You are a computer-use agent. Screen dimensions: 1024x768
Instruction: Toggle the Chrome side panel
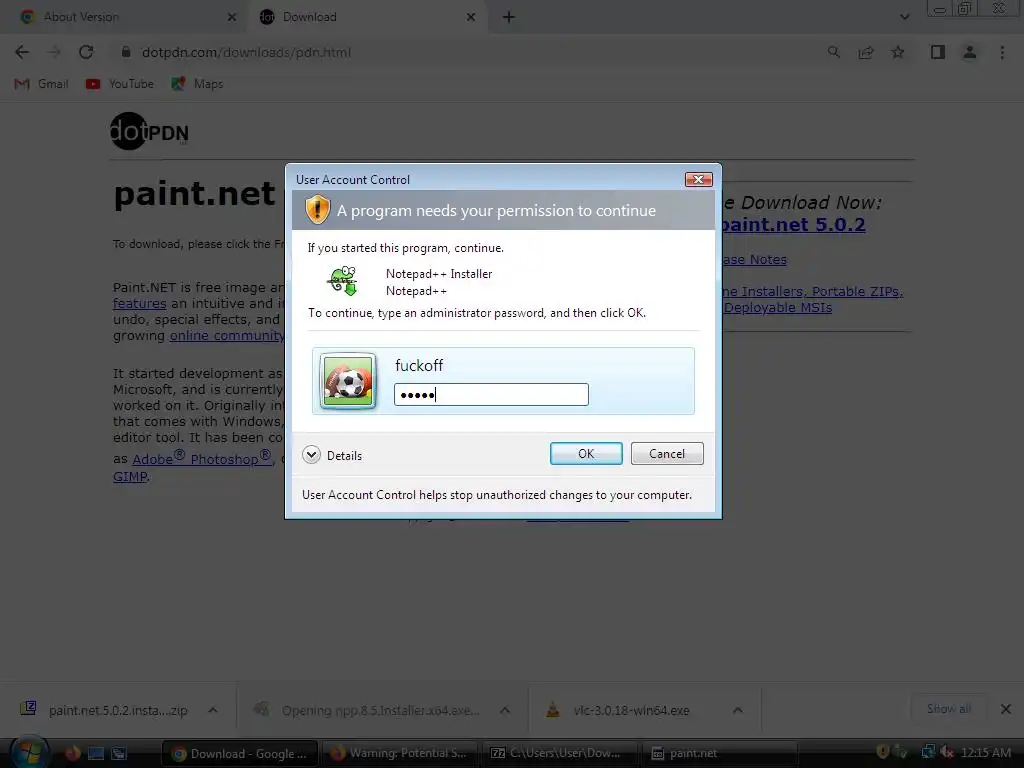click(x=938, y=52)
